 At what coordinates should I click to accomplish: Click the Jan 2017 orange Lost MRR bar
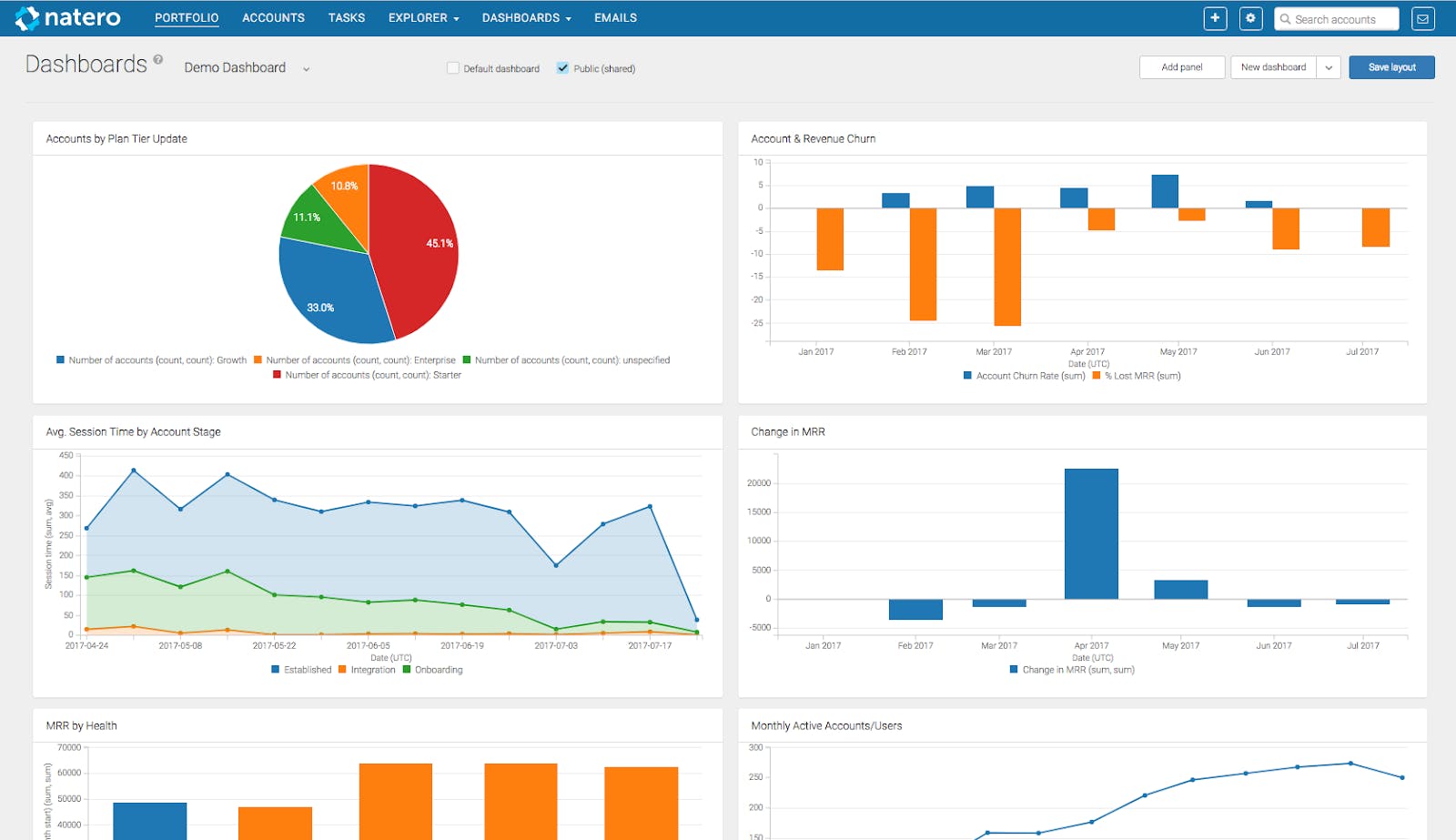tap(830, 239)
